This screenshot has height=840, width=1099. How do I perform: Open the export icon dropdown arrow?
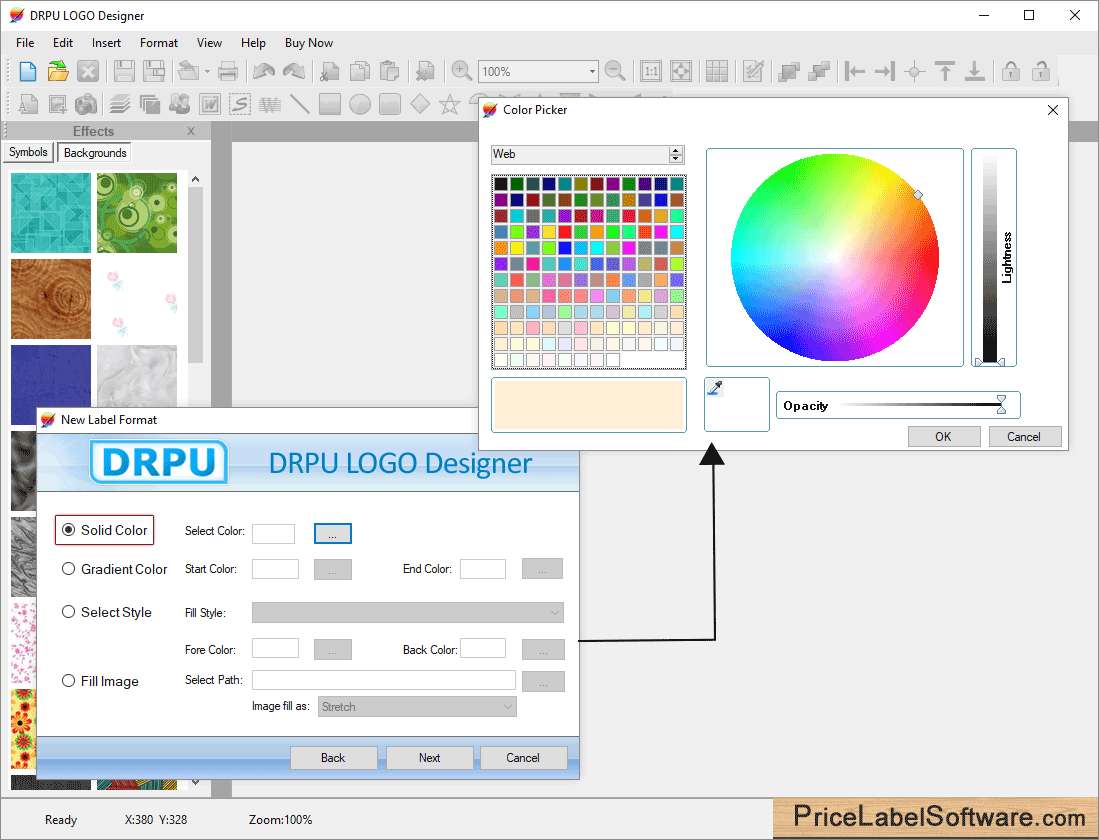pos(207,72)
